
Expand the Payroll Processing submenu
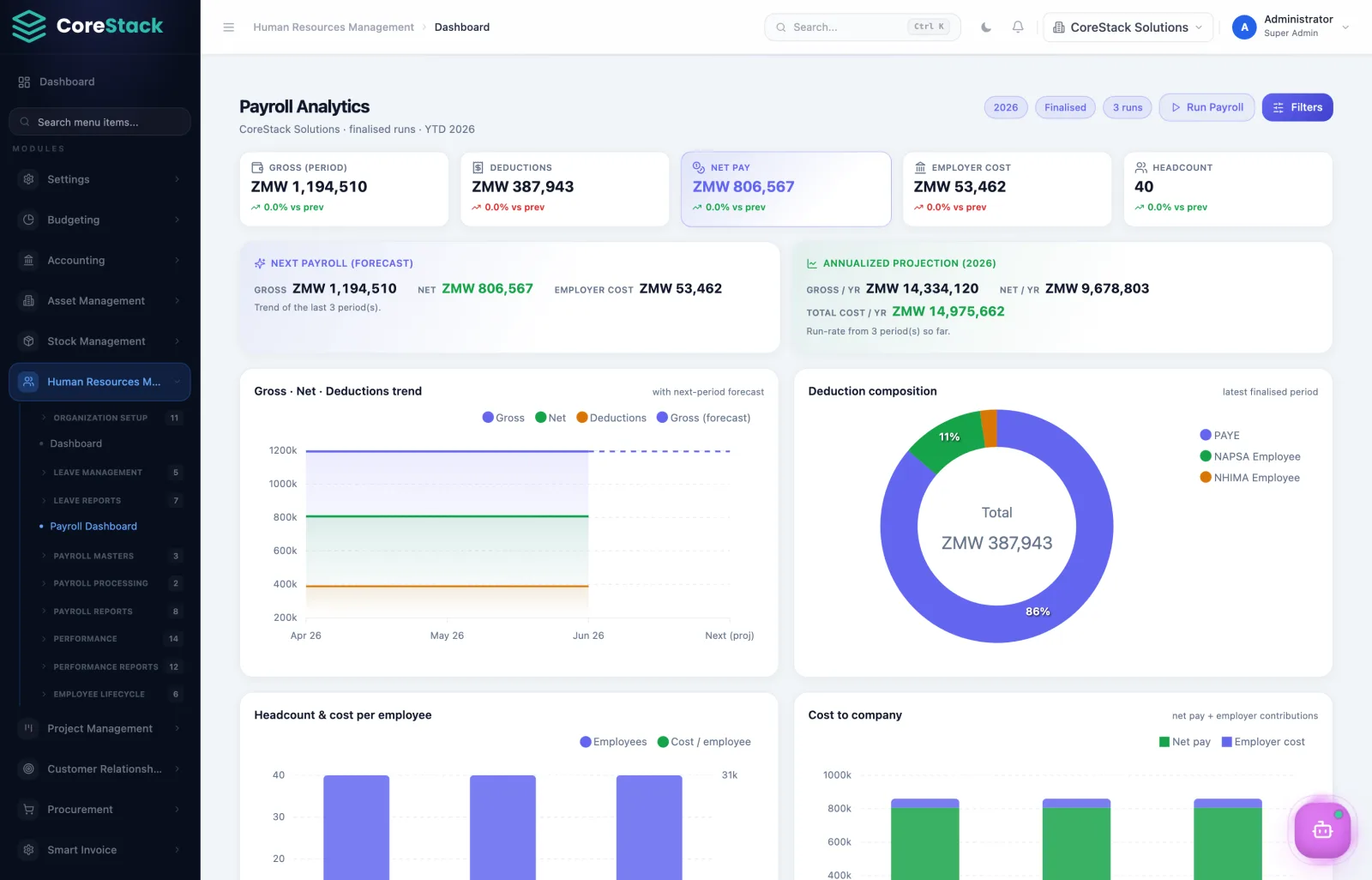(110, 583)
